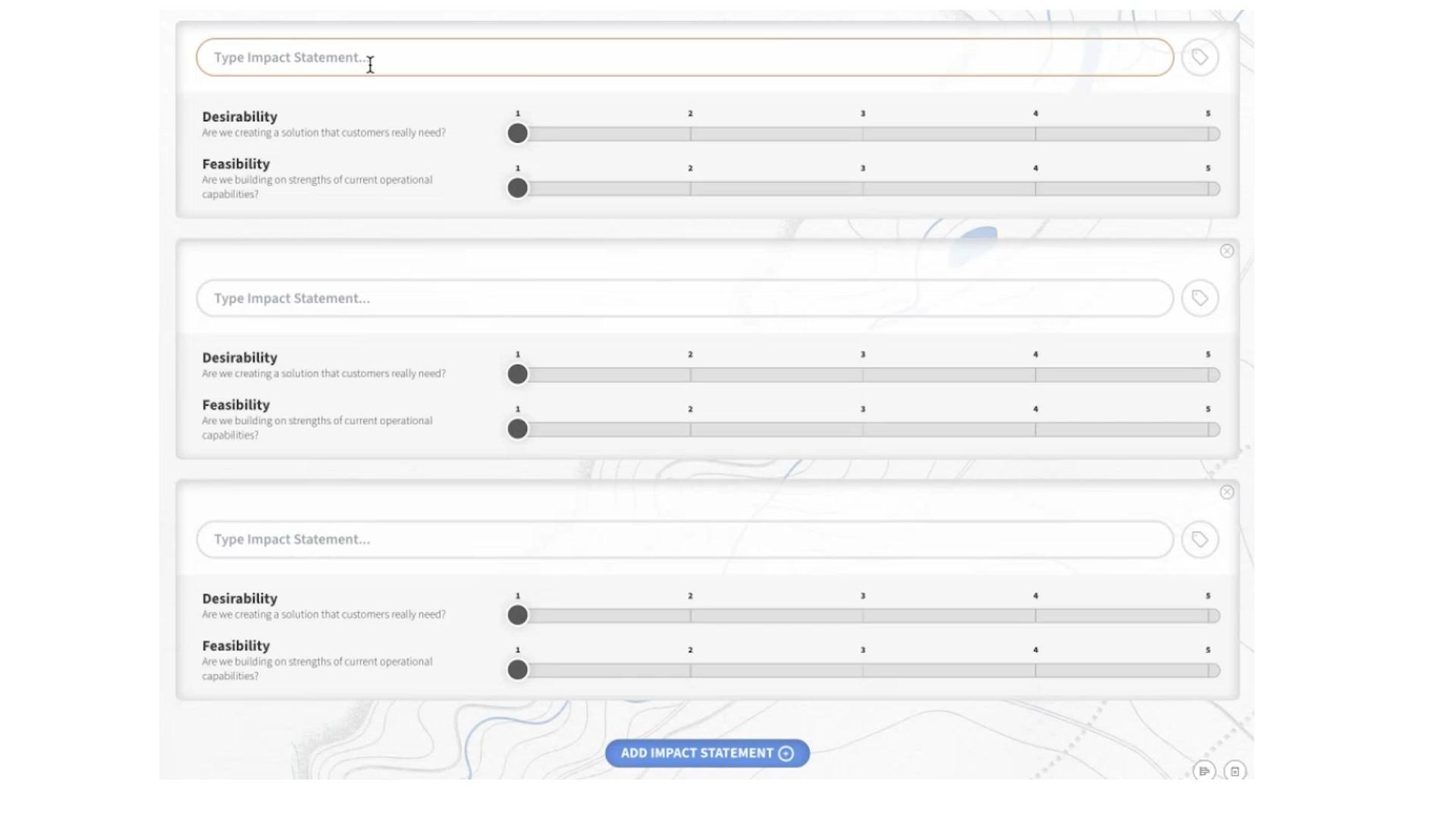Click the Add Impact Statement button

pos(696,754)
